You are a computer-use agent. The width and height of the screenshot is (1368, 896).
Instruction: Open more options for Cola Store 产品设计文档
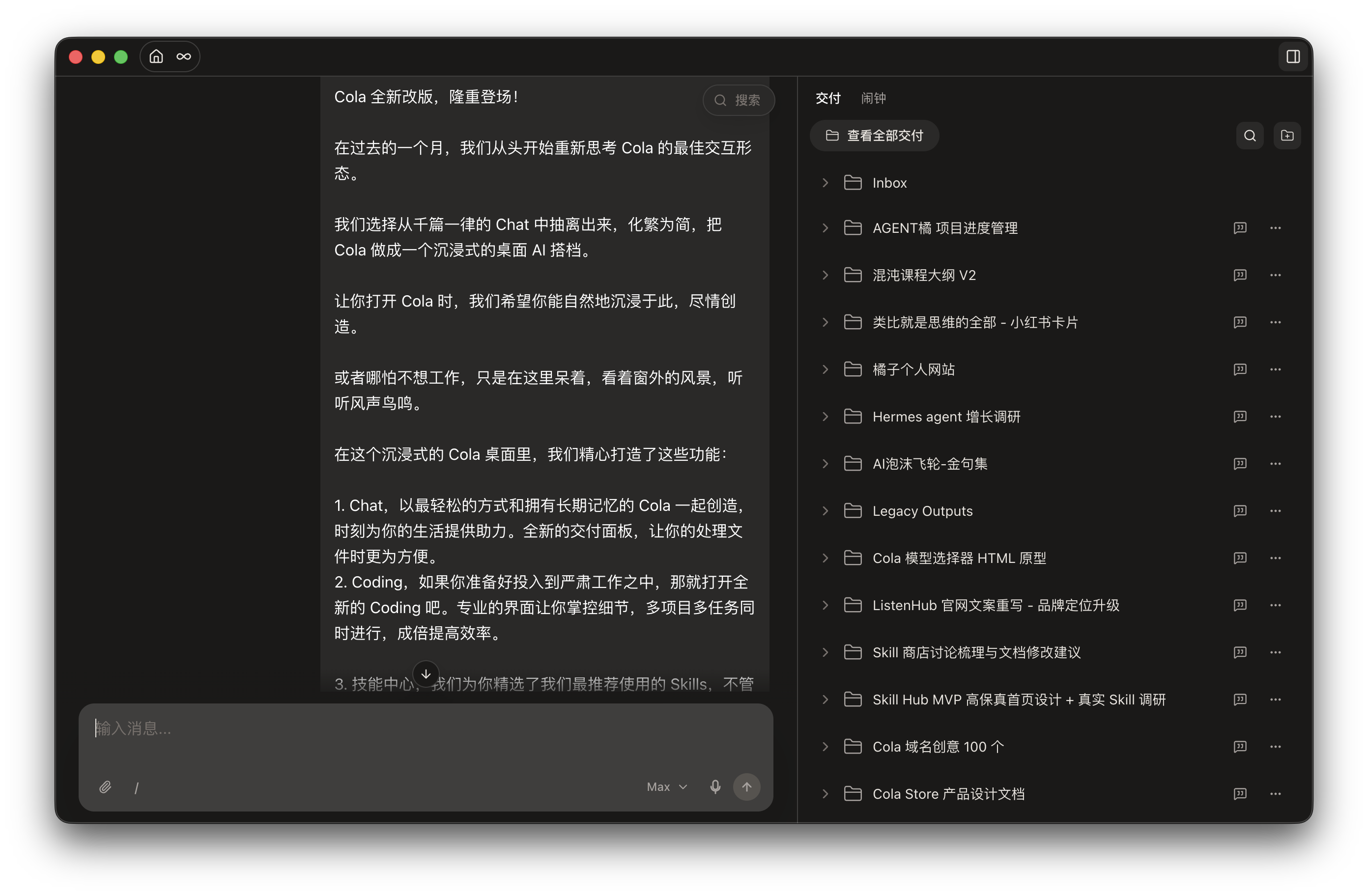coord(1276,794)
